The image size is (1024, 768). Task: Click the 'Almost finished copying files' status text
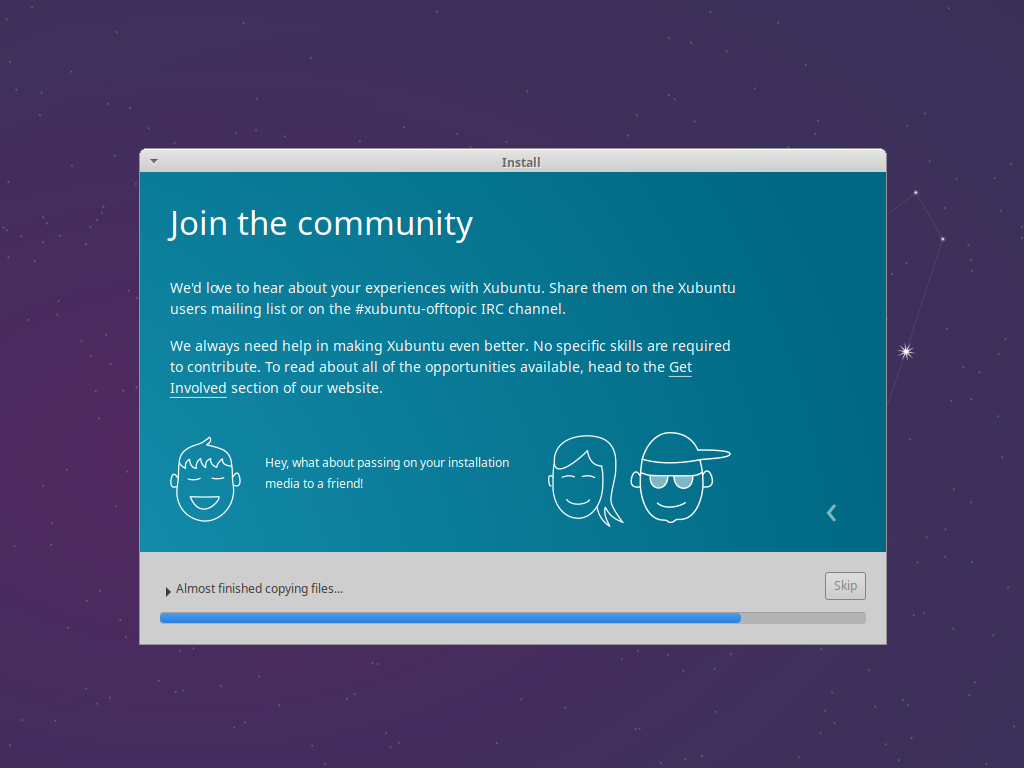pos(258,588)
